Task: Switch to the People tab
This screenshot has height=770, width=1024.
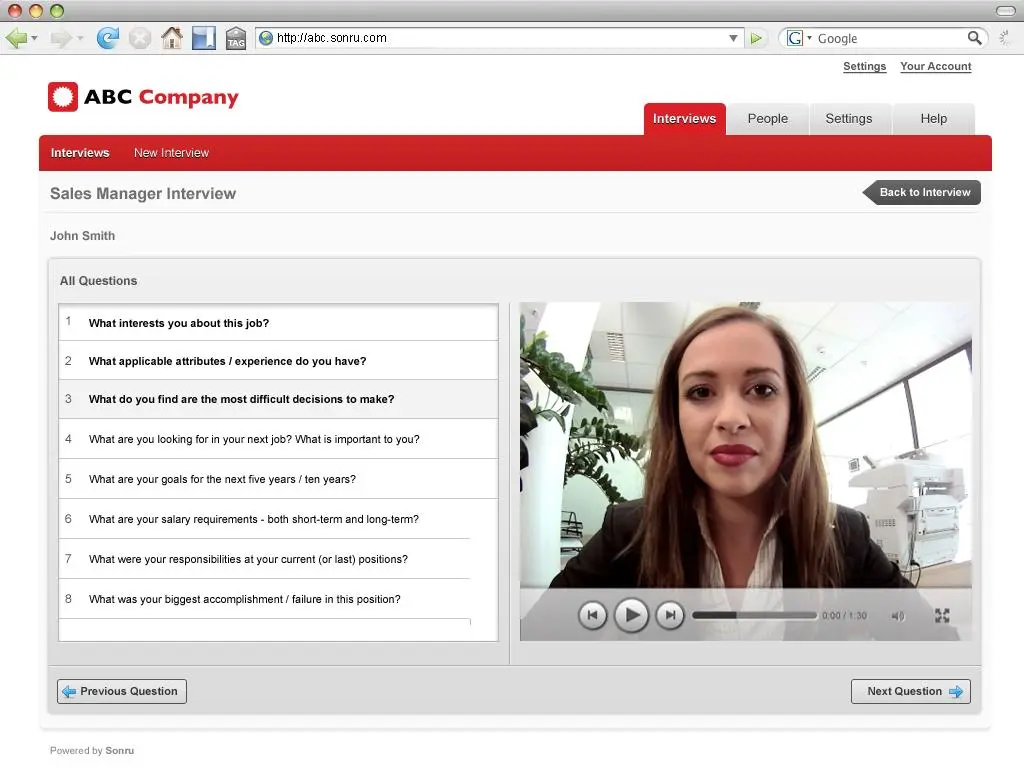Action: (x=767, y=118)
